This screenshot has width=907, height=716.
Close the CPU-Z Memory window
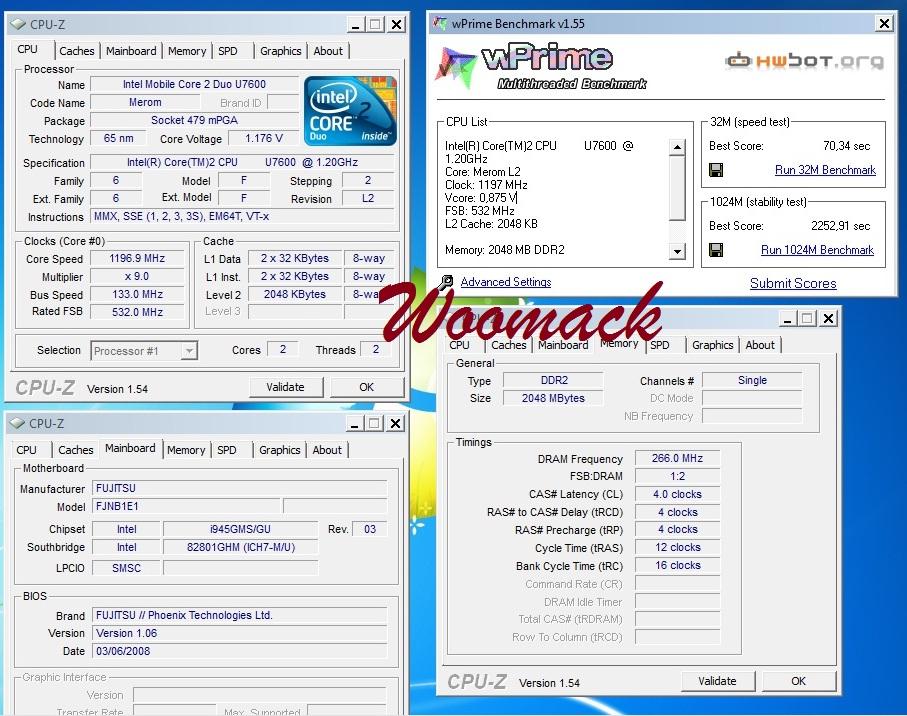(x=828, y=318)
